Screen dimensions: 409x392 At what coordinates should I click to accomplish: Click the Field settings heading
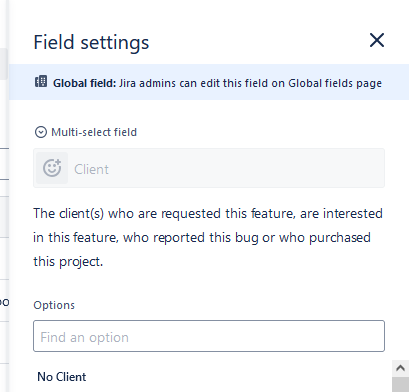(91, 43)
